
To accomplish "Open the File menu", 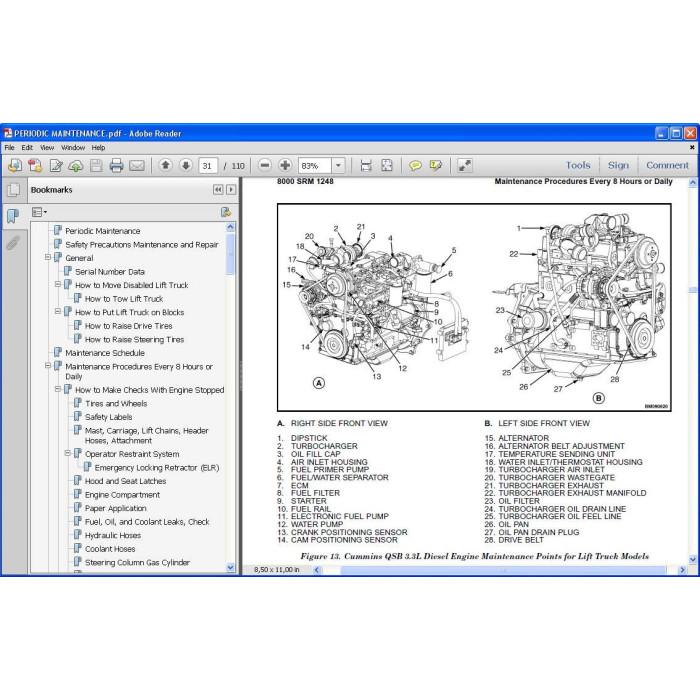I will 9,147.
